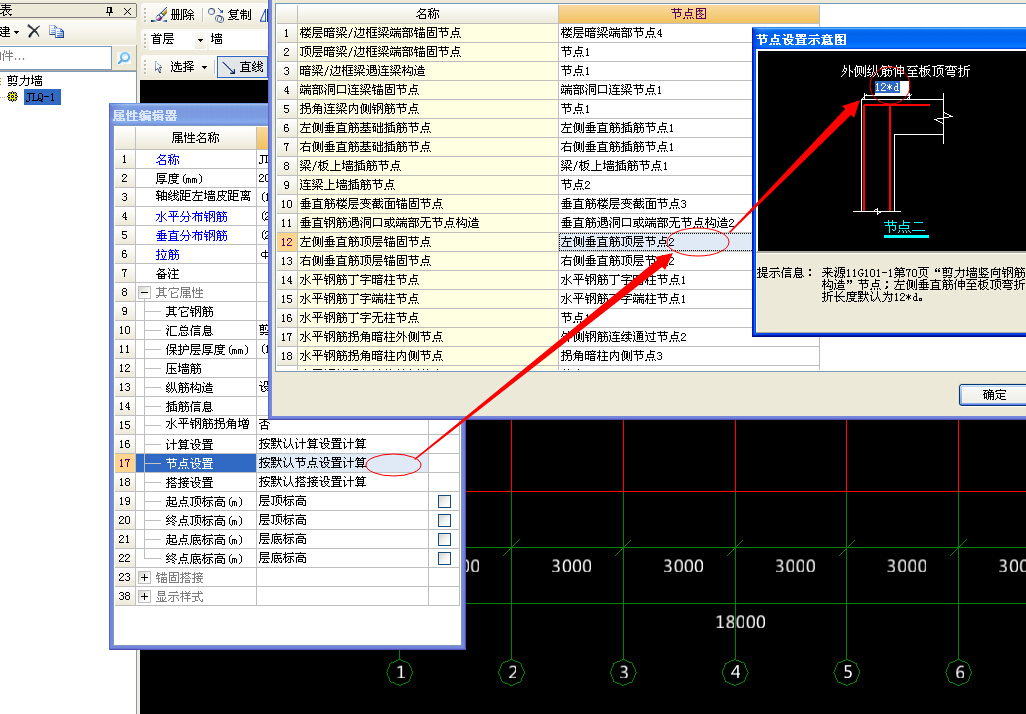Select row 左侧垂直筋顶层锚固节点
Image resolution: width=1026 pixels, height=714 pixels.
(x=427, y=242)
